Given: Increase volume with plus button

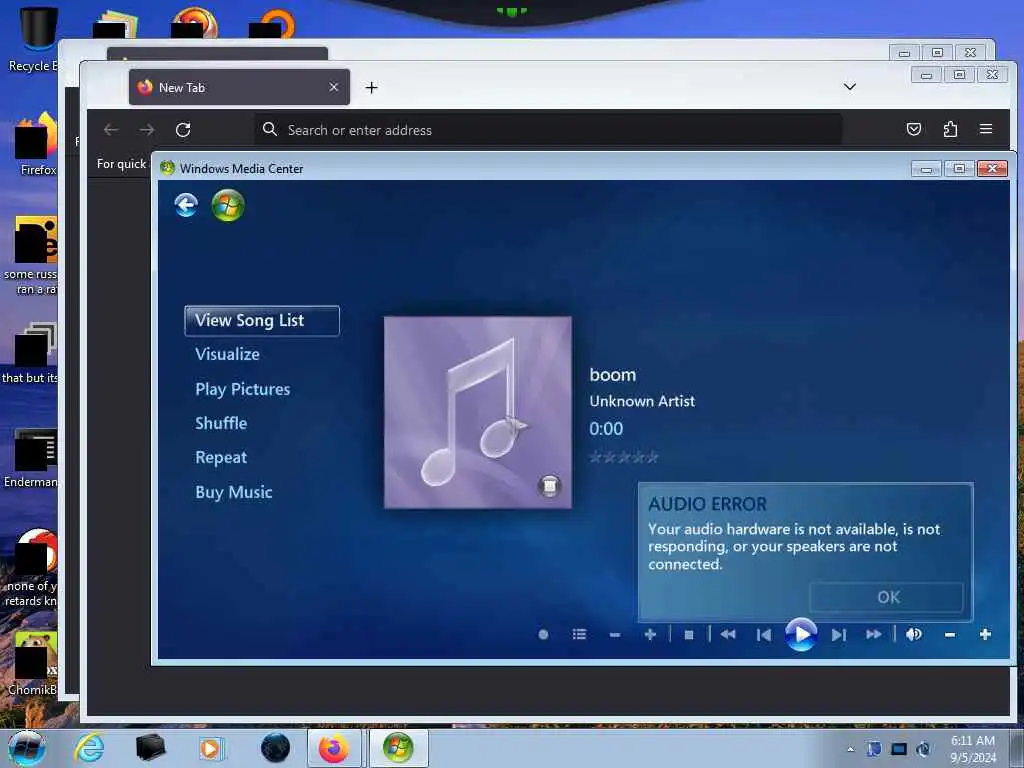Looking at the screenshot, I should pyautogui.click(x=985, y=634).
